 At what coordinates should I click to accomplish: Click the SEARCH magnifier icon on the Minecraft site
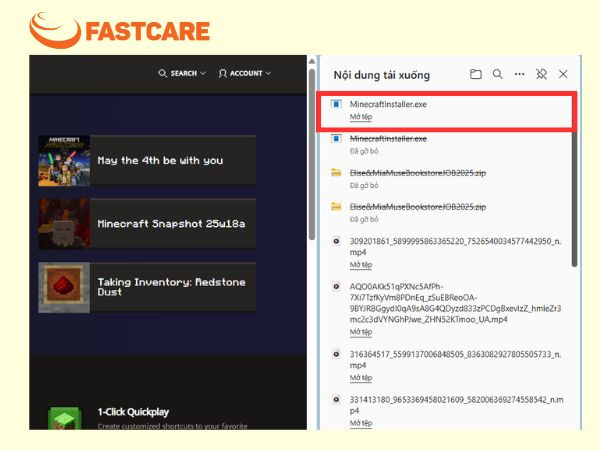pos(163,73)
